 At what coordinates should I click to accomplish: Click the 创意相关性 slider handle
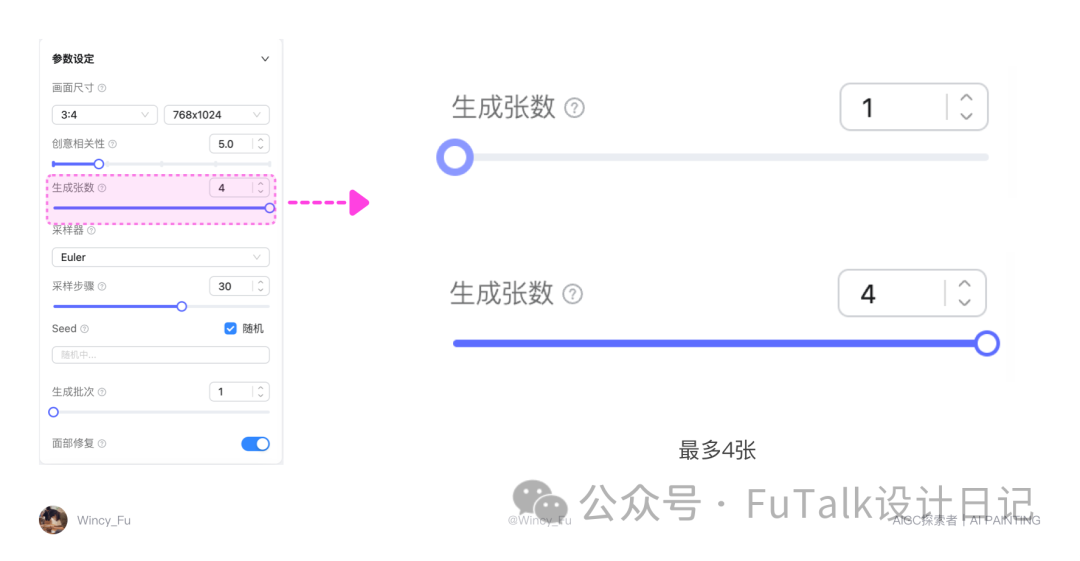pyautogui.click(x=99, y=164)
